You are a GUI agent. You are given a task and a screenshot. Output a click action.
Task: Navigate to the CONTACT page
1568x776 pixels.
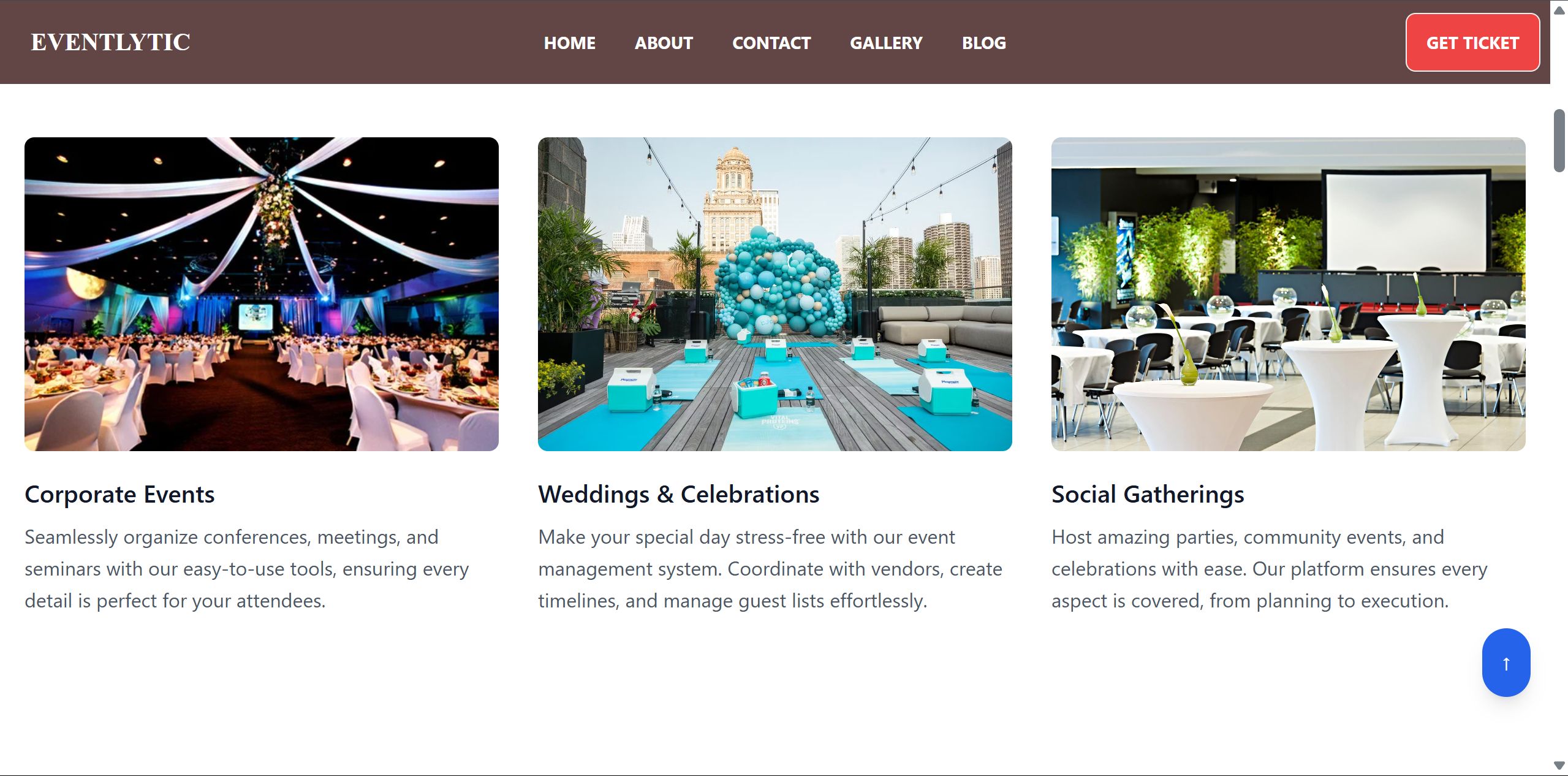771,43
